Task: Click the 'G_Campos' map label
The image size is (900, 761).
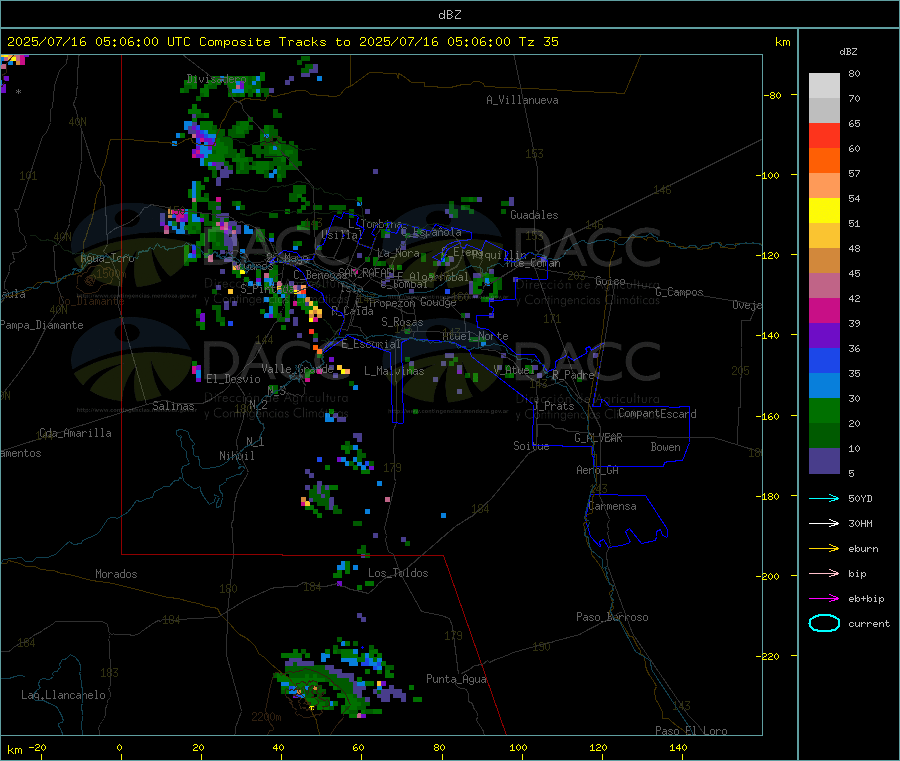Action: (679, 292)
